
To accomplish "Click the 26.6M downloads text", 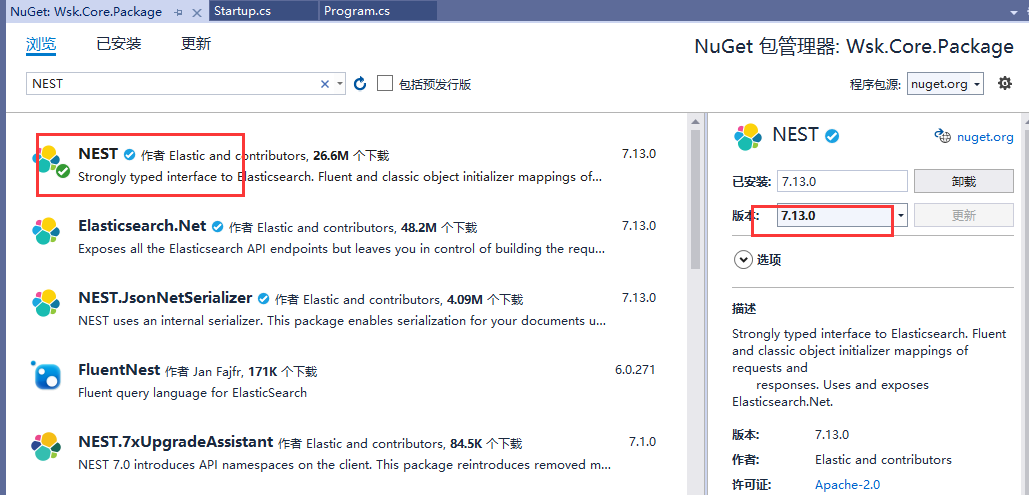I will coord(351,156).
